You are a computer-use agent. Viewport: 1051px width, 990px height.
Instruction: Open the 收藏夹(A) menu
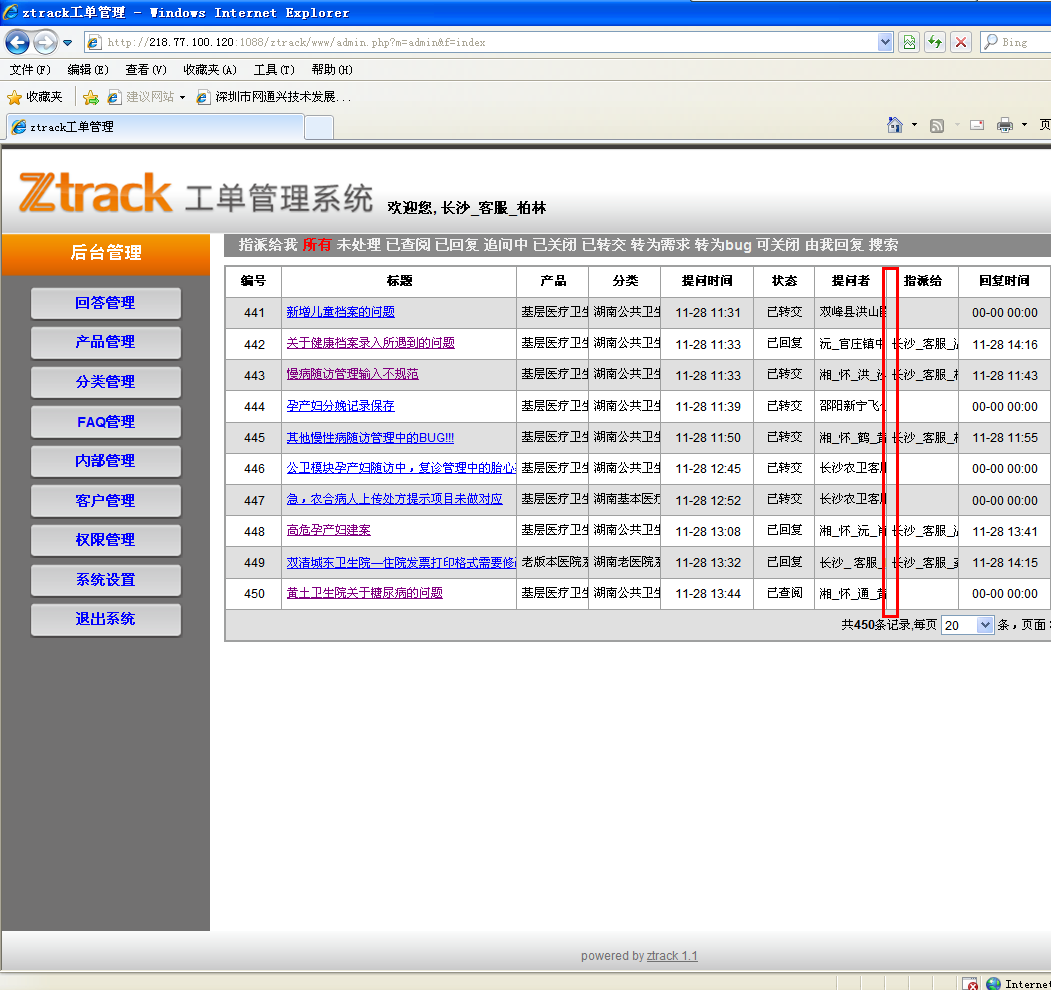(210, 70)
